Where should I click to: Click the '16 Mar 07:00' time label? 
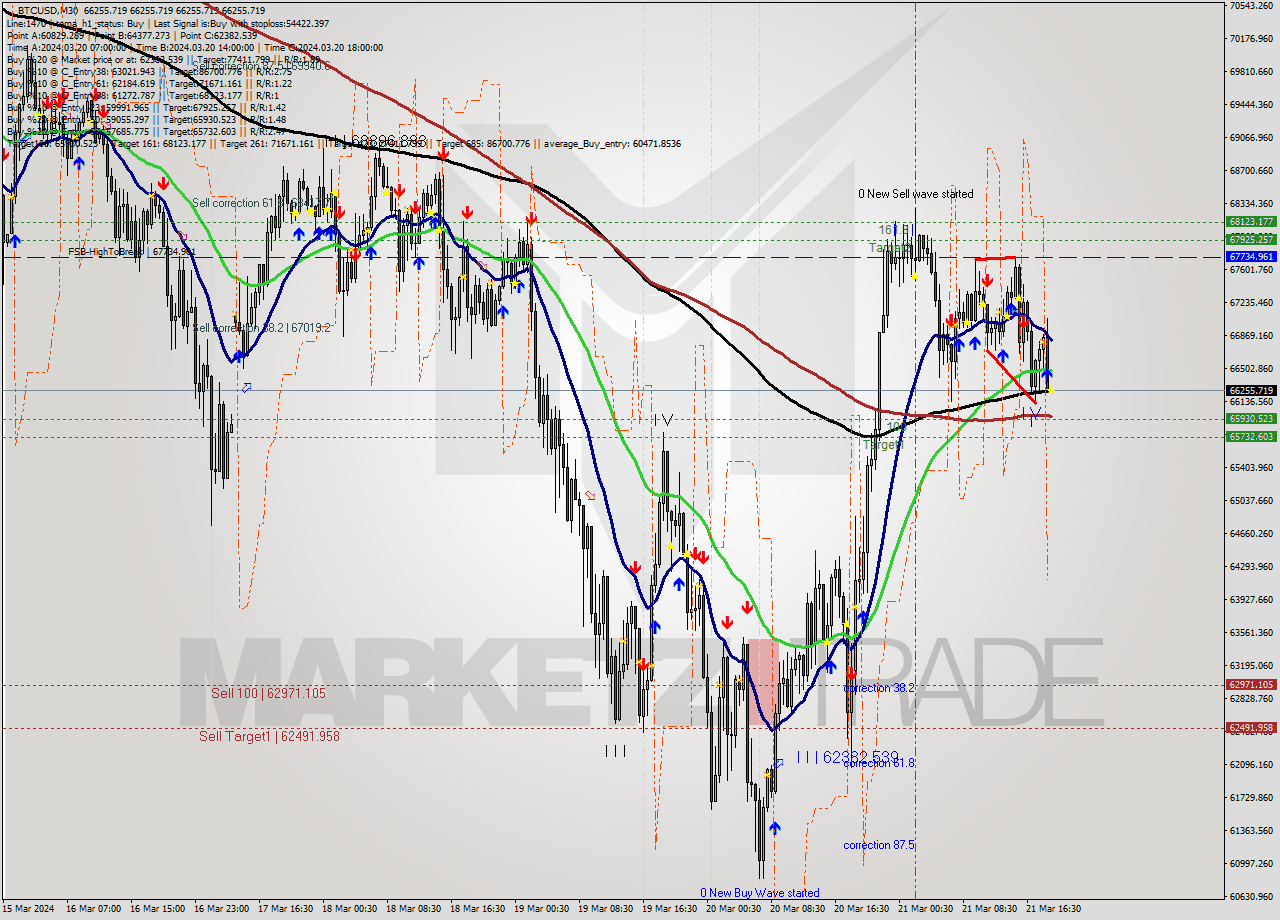point(94,909)
